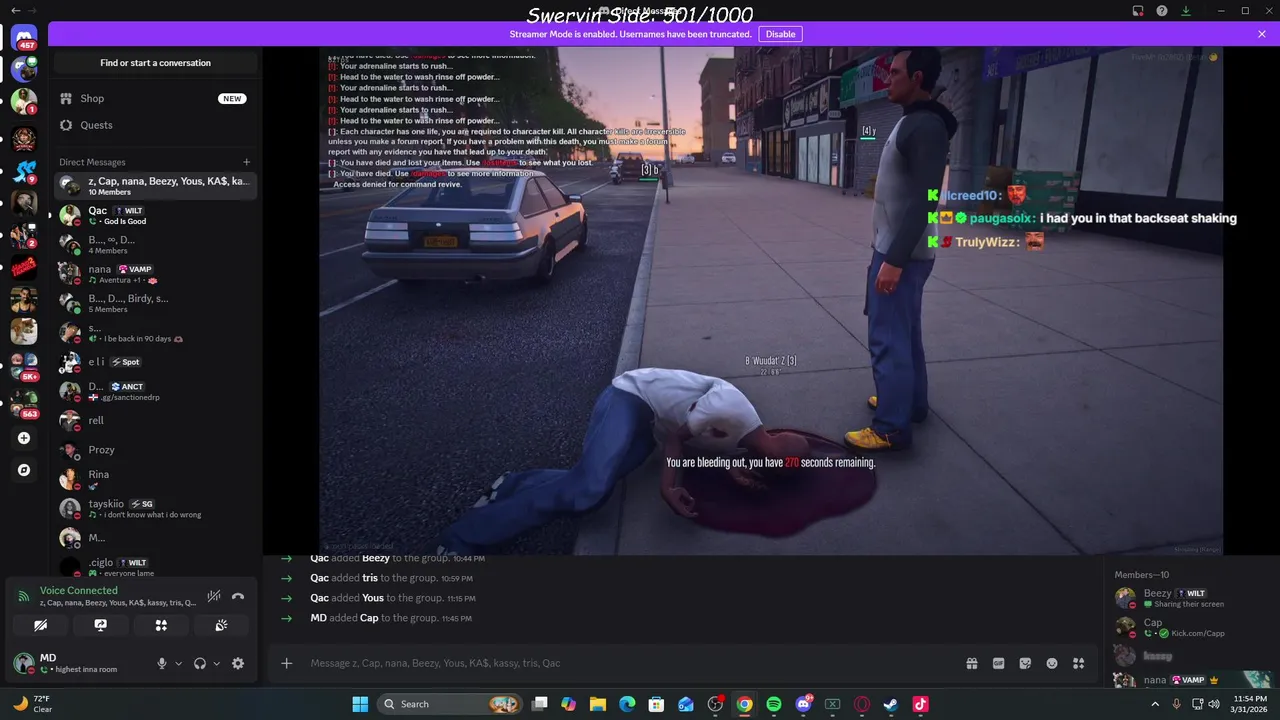The image size is (1280, 720).
Task: Open Spotify from the taskbar
Action: pos(774,704)
